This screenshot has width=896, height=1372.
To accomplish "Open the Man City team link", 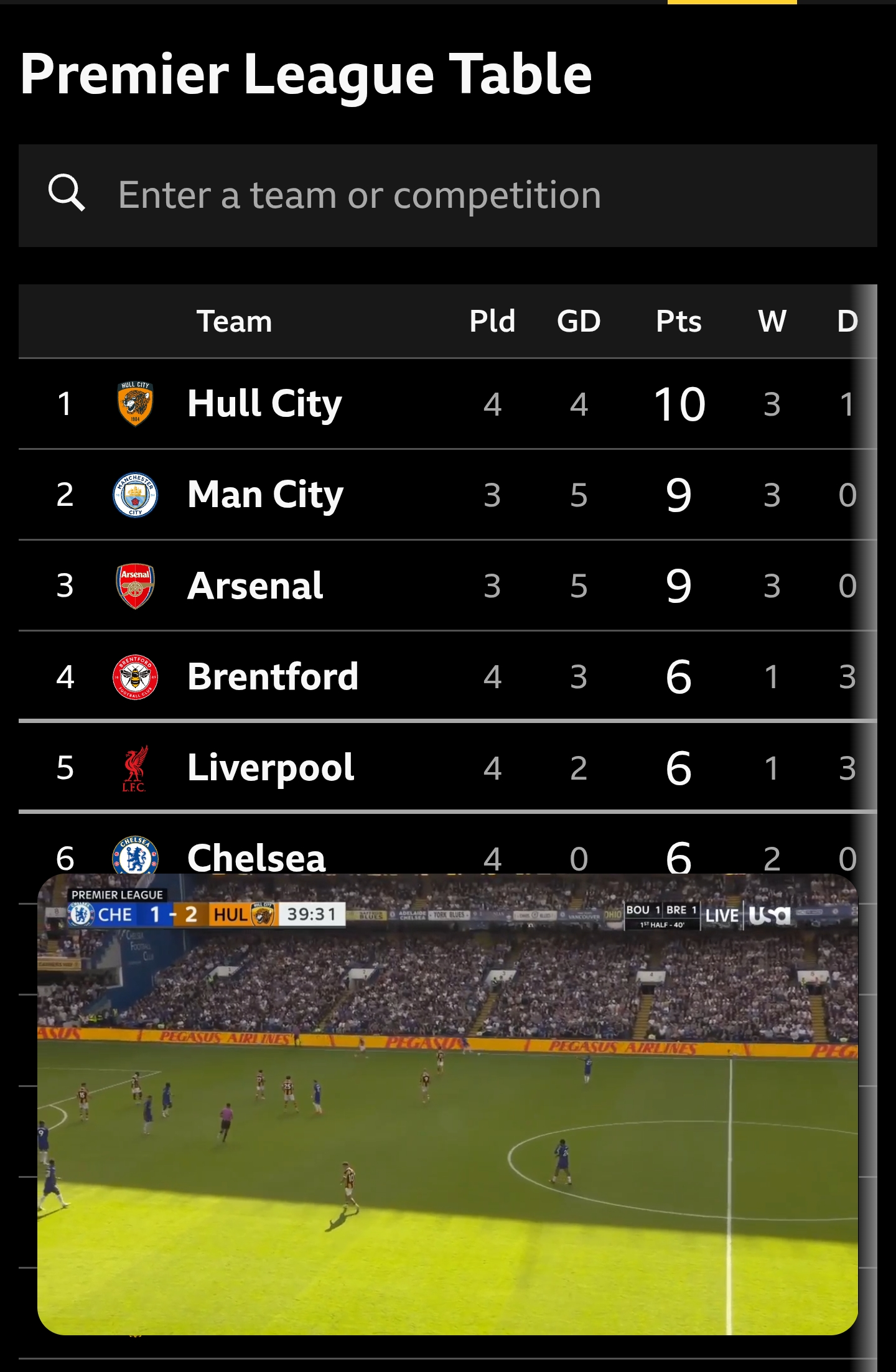I will (266, 495).
